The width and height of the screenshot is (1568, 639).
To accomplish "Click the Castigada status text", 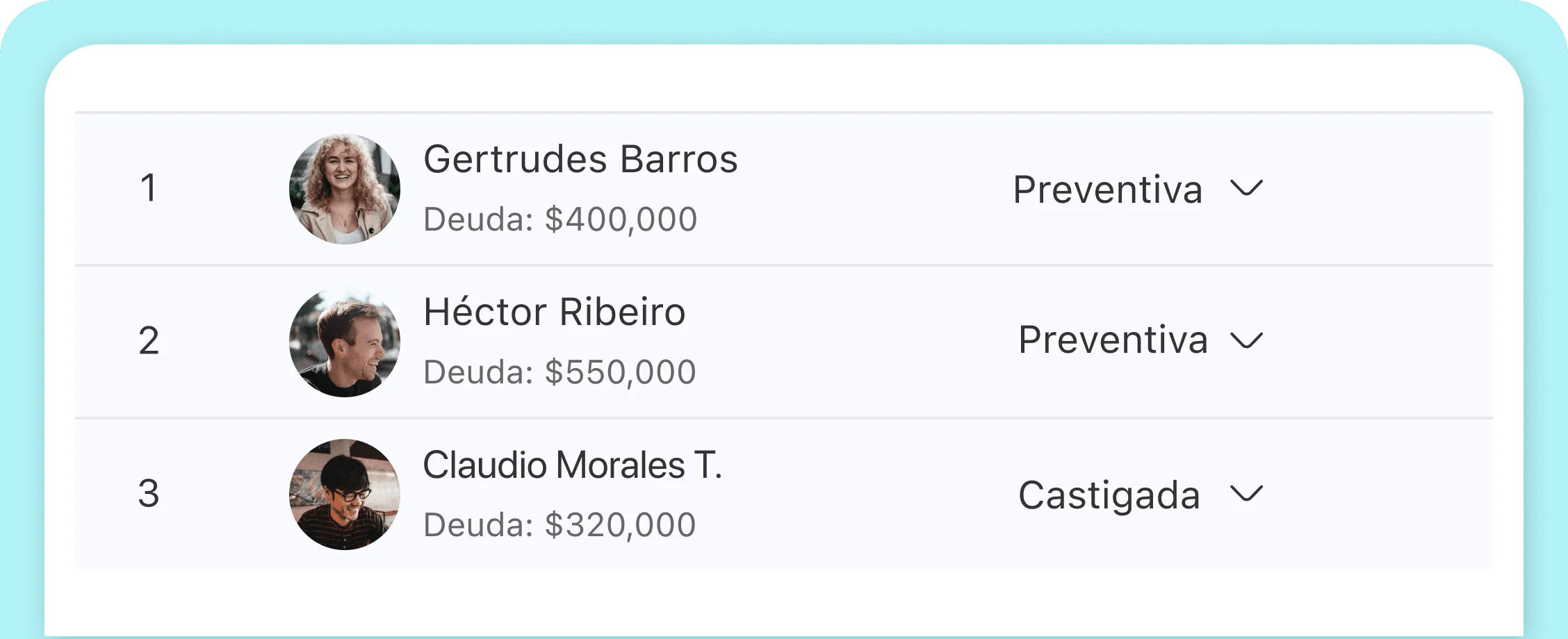I will coord(1109,495).
